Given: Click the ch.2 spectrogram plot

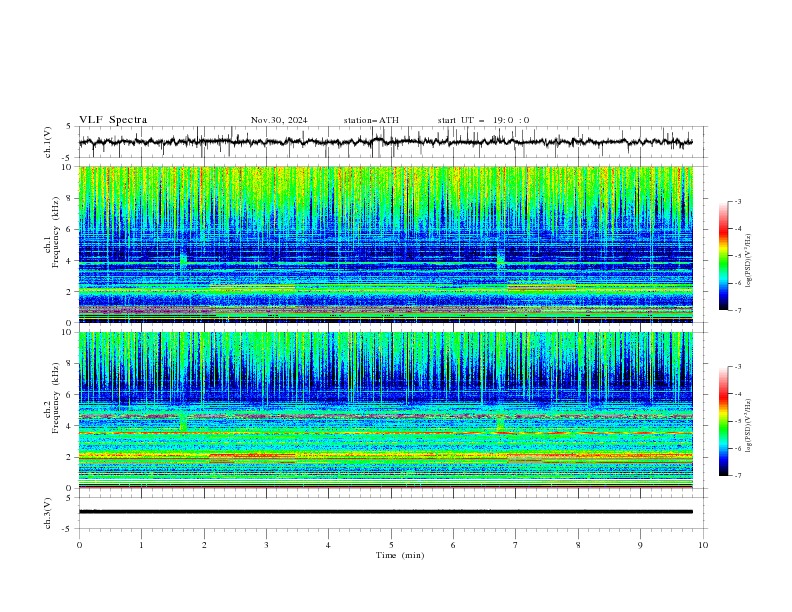Looking at the screenshot, I should click(386, 410).
